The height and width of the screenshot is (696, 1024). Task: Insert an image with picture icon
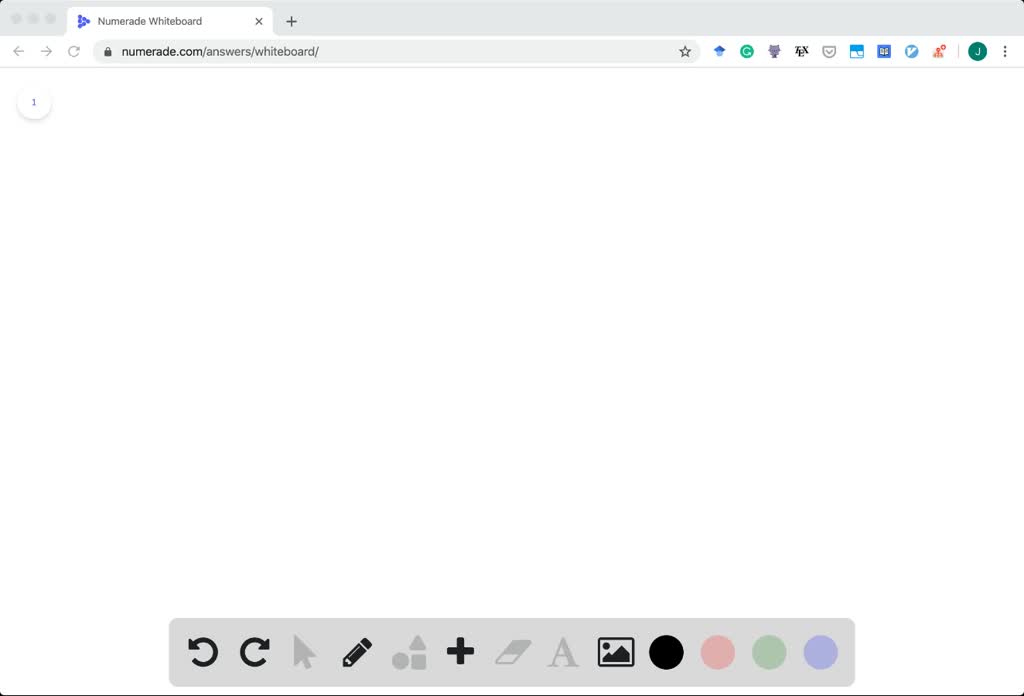(x=616, y=652)
